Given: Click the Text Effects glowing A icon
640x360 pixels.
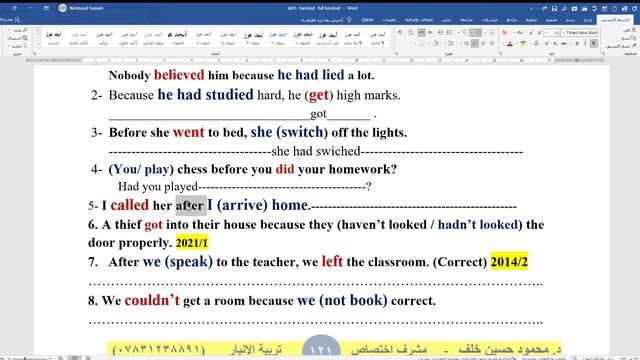Looking at the screenshot, I should click(536, 43).
